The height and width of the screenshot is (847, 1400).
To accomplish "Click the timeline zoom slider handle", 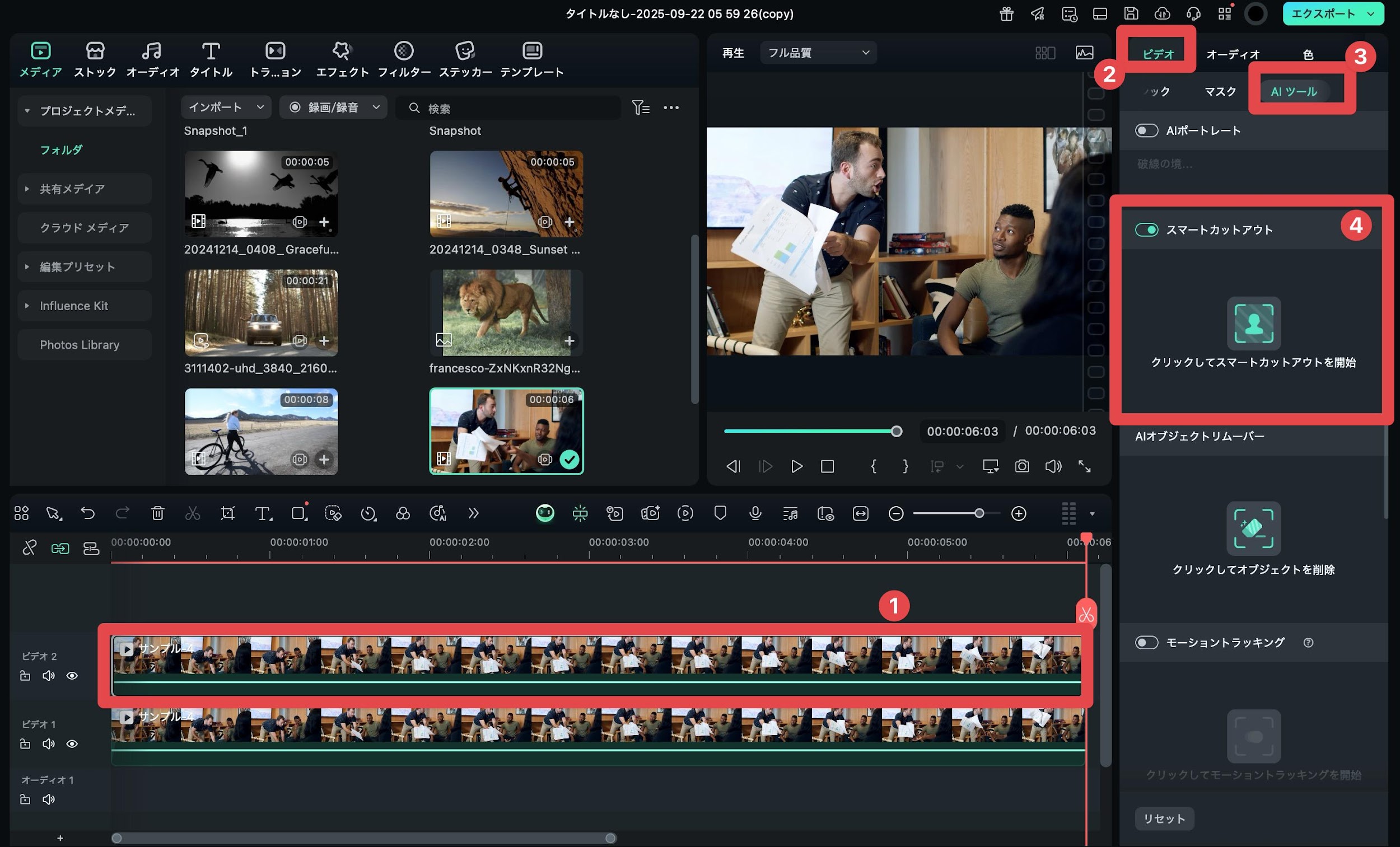I will tap(979, 513).
